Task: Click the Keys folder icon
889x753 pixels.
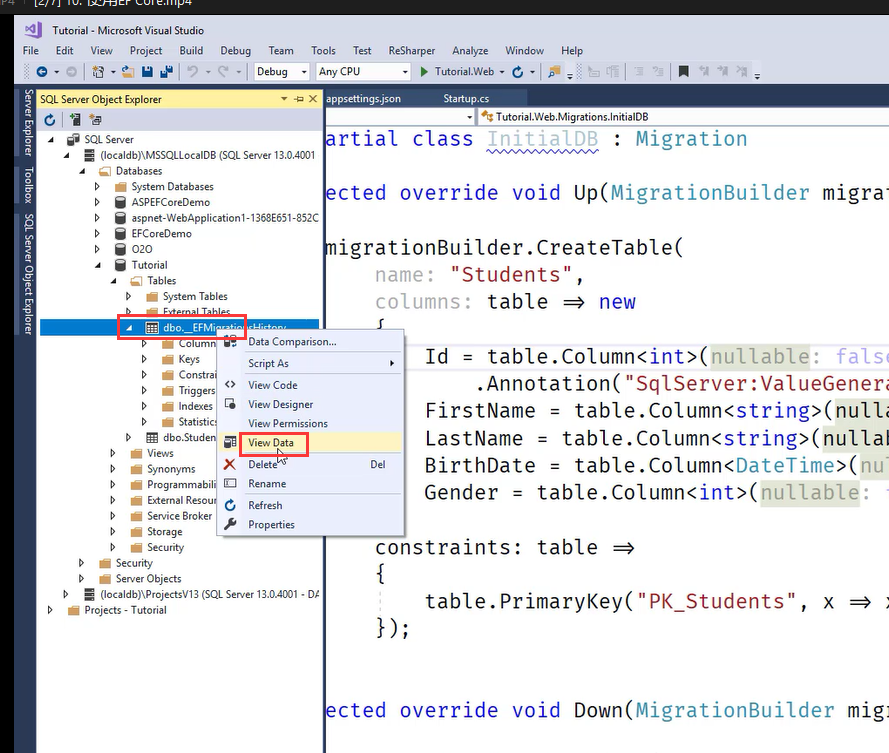Action: pos(168,359)
